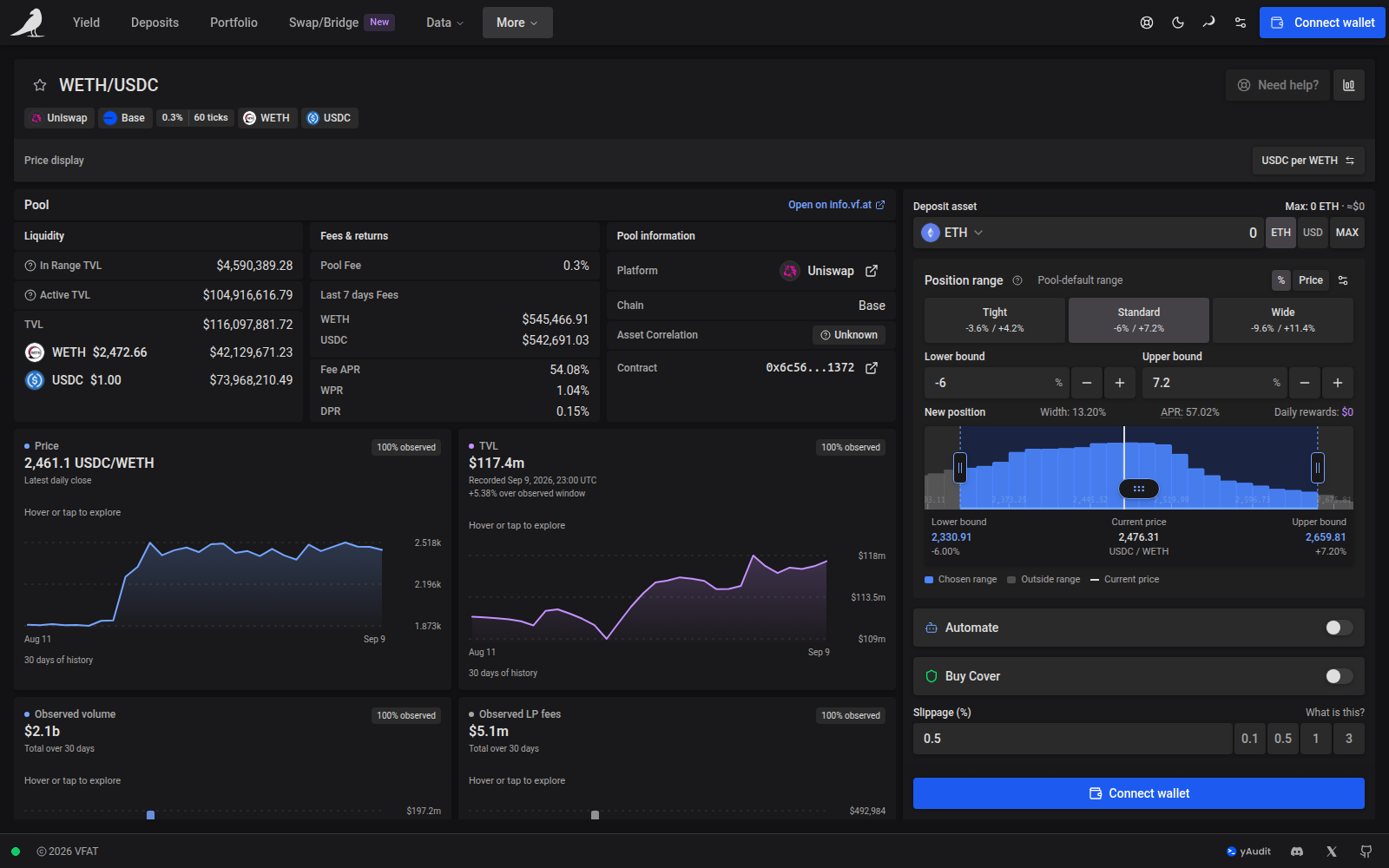Switch deposit unit to ETH

tap(1280, 233)
